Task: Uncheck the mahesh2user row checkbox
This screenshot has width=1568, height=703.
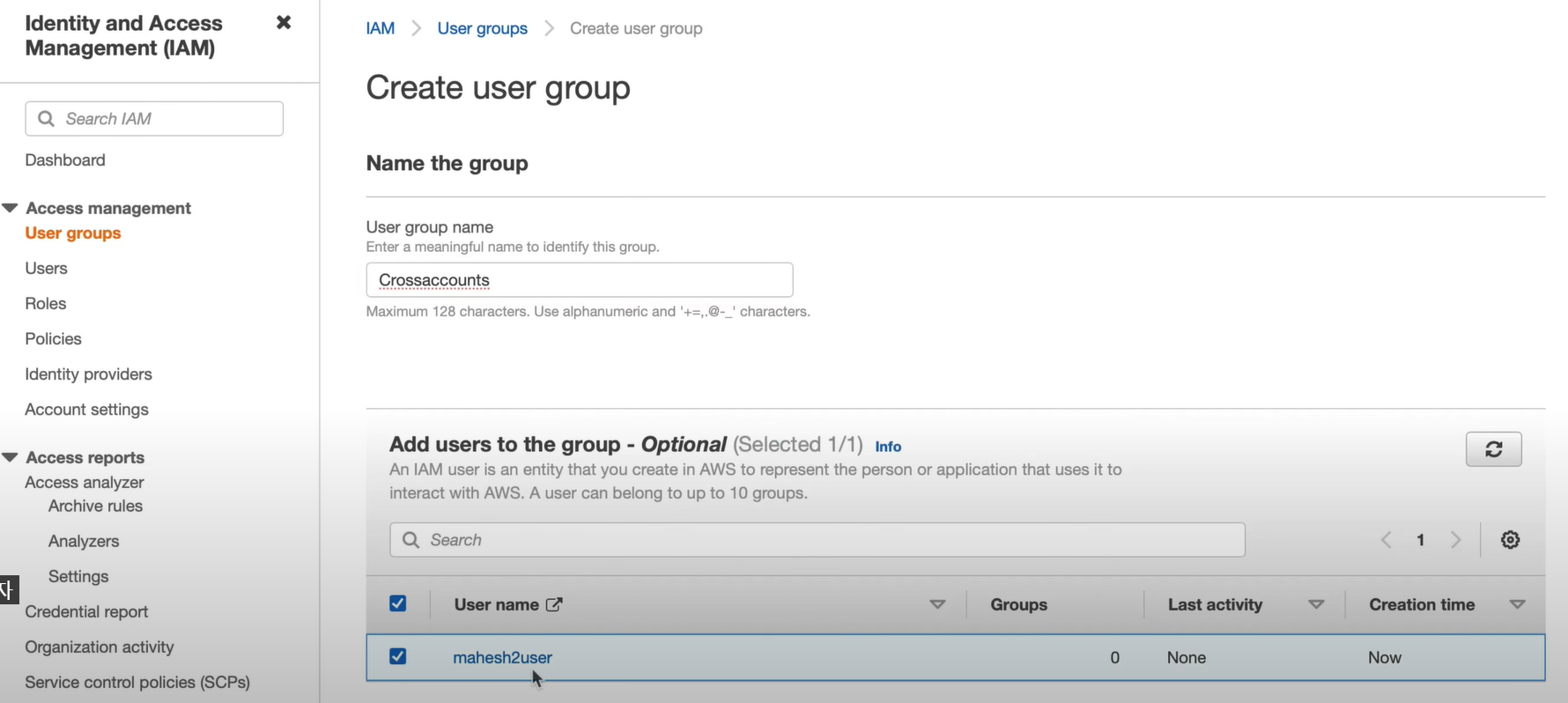Action: coord(397,656)
